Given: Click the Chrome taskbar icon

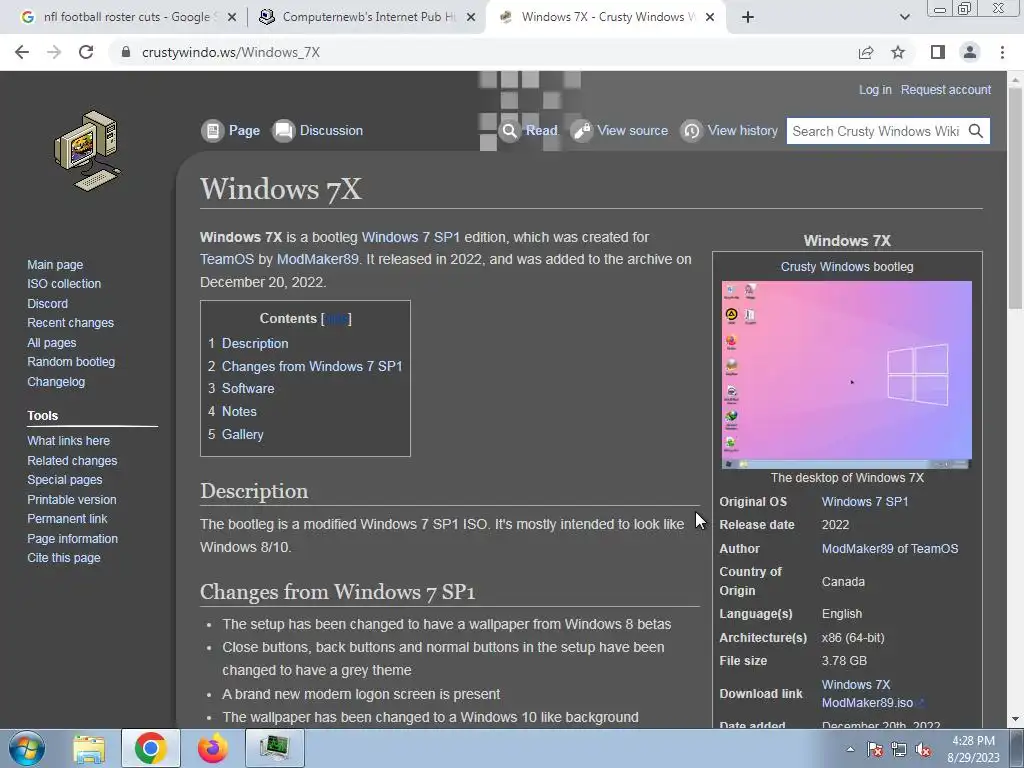Looking at the screenshot, I should tap(151, 748).
